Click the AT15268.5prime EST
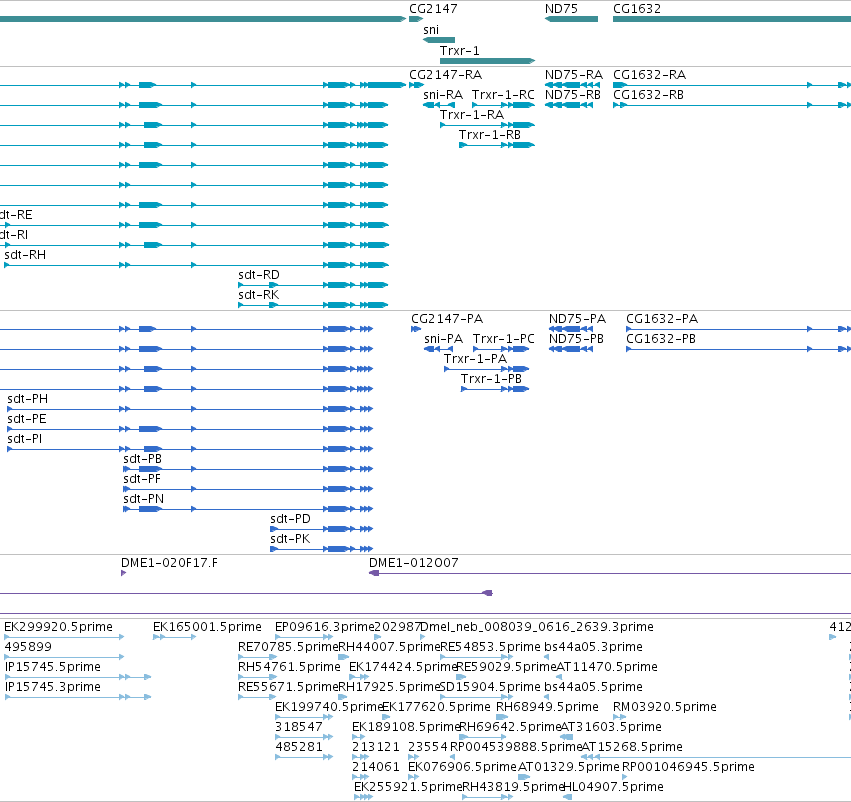Viewport: 851px width, 802px height. pyautogui.click(x=716, y=757)
